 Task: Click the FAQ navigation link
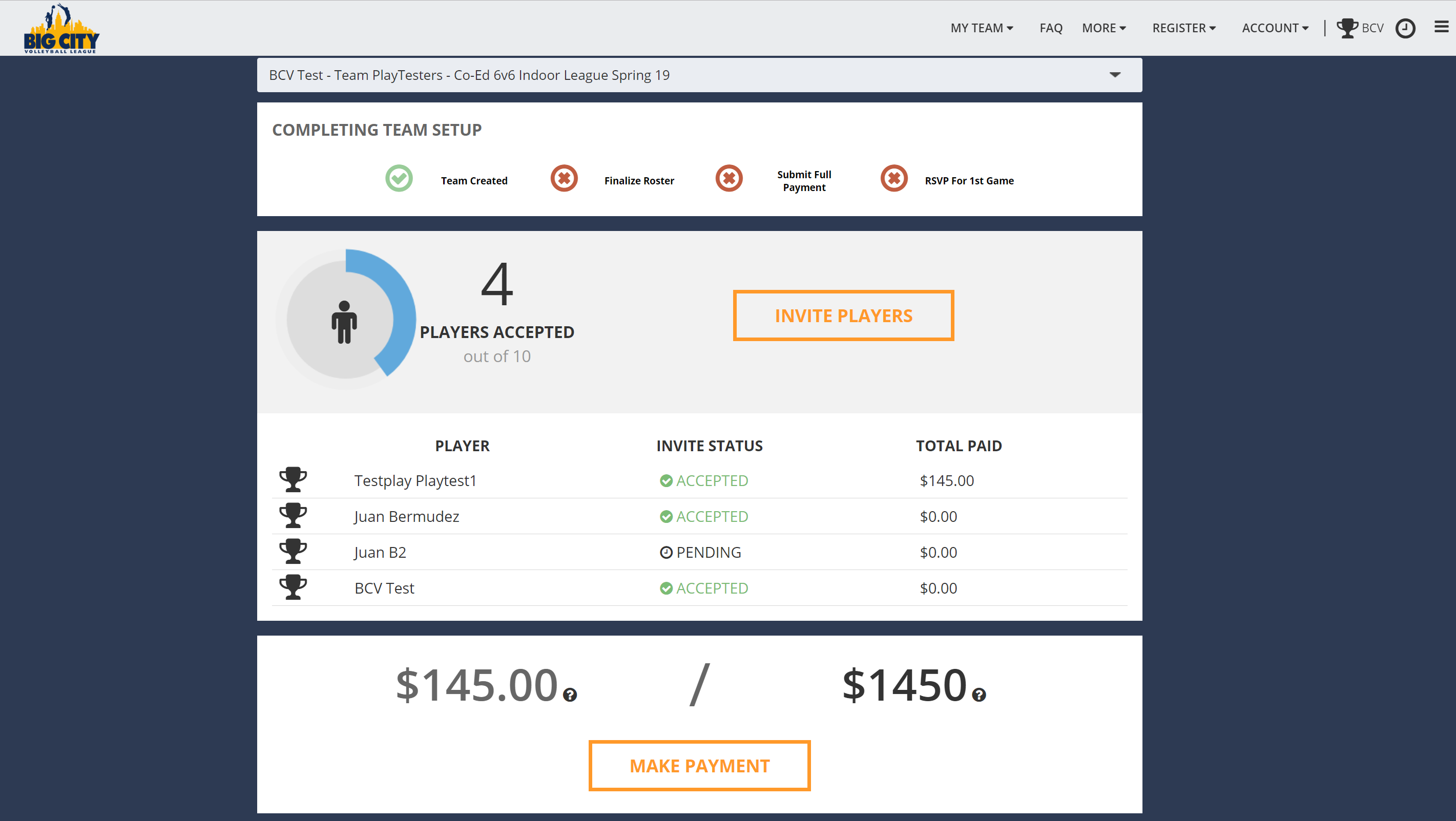click(x=1050, y=27)
